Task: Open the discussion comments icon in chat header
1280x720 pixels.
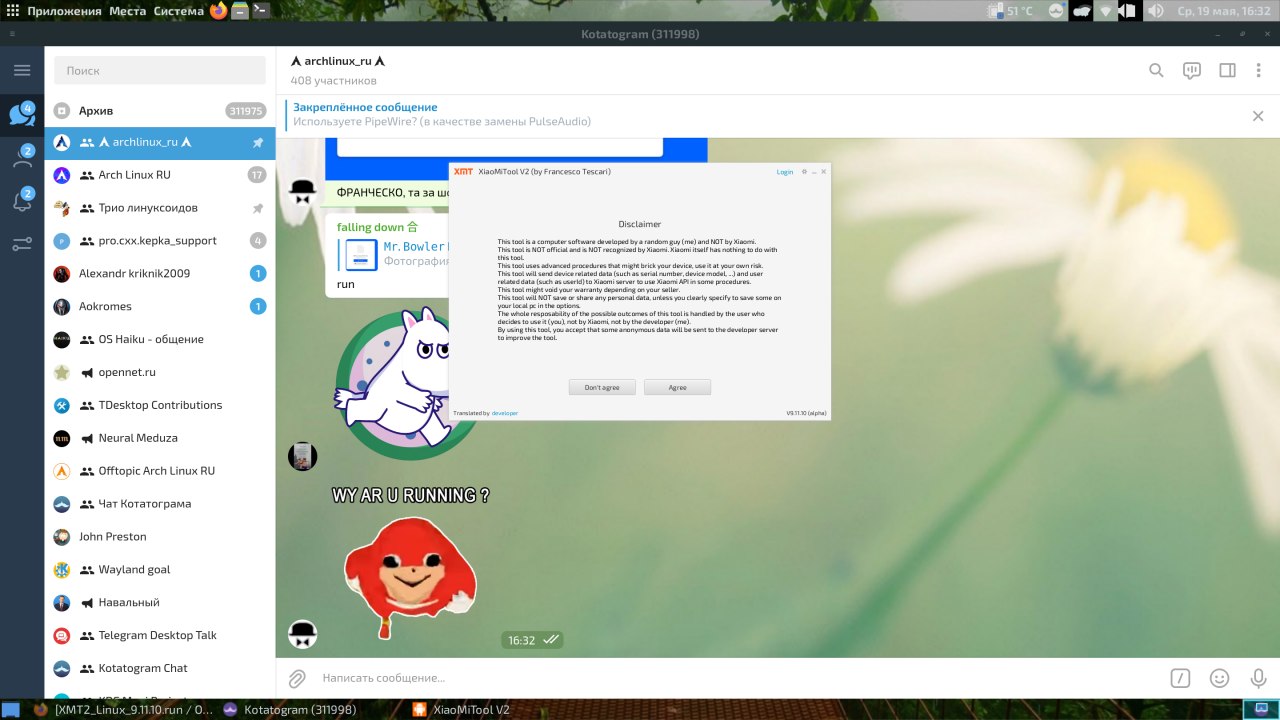Action: click(1192, 71)
